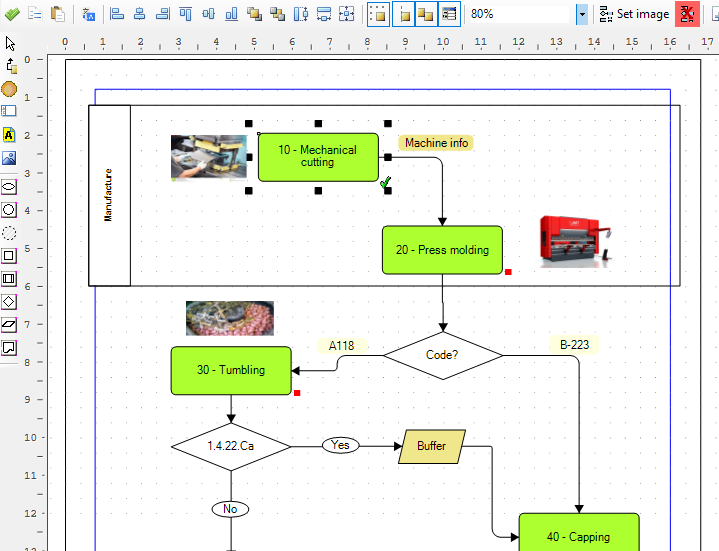The image size is (719, 551).
Task: Align selected shapes to right edges
Action: (162, 14)
